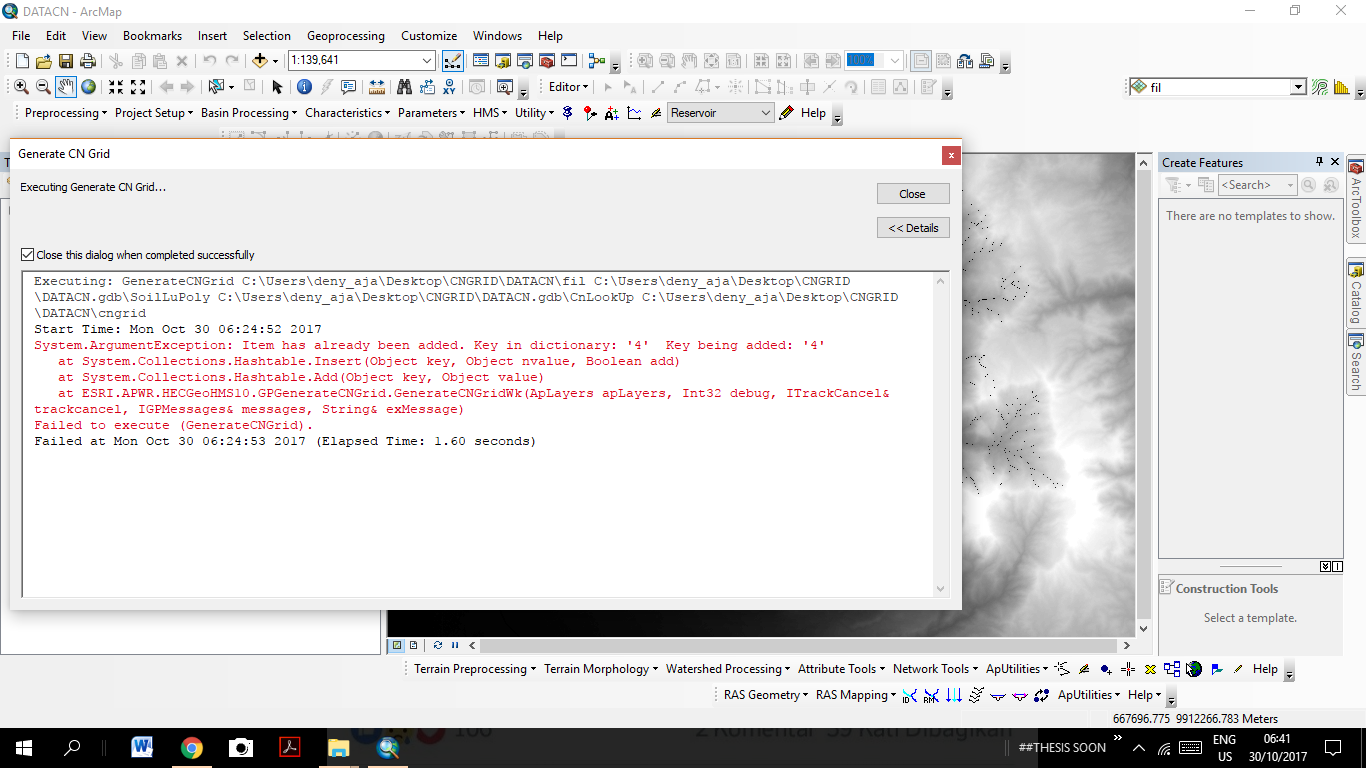Viewport: 1366px width, 768px height.
Task: Open the RAS Geometry dropdown
Action: pos(767,695)
